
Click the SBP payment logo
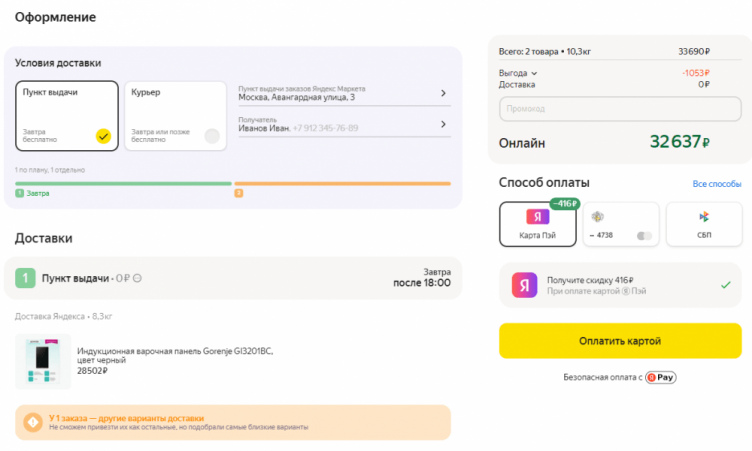[704, 217]
